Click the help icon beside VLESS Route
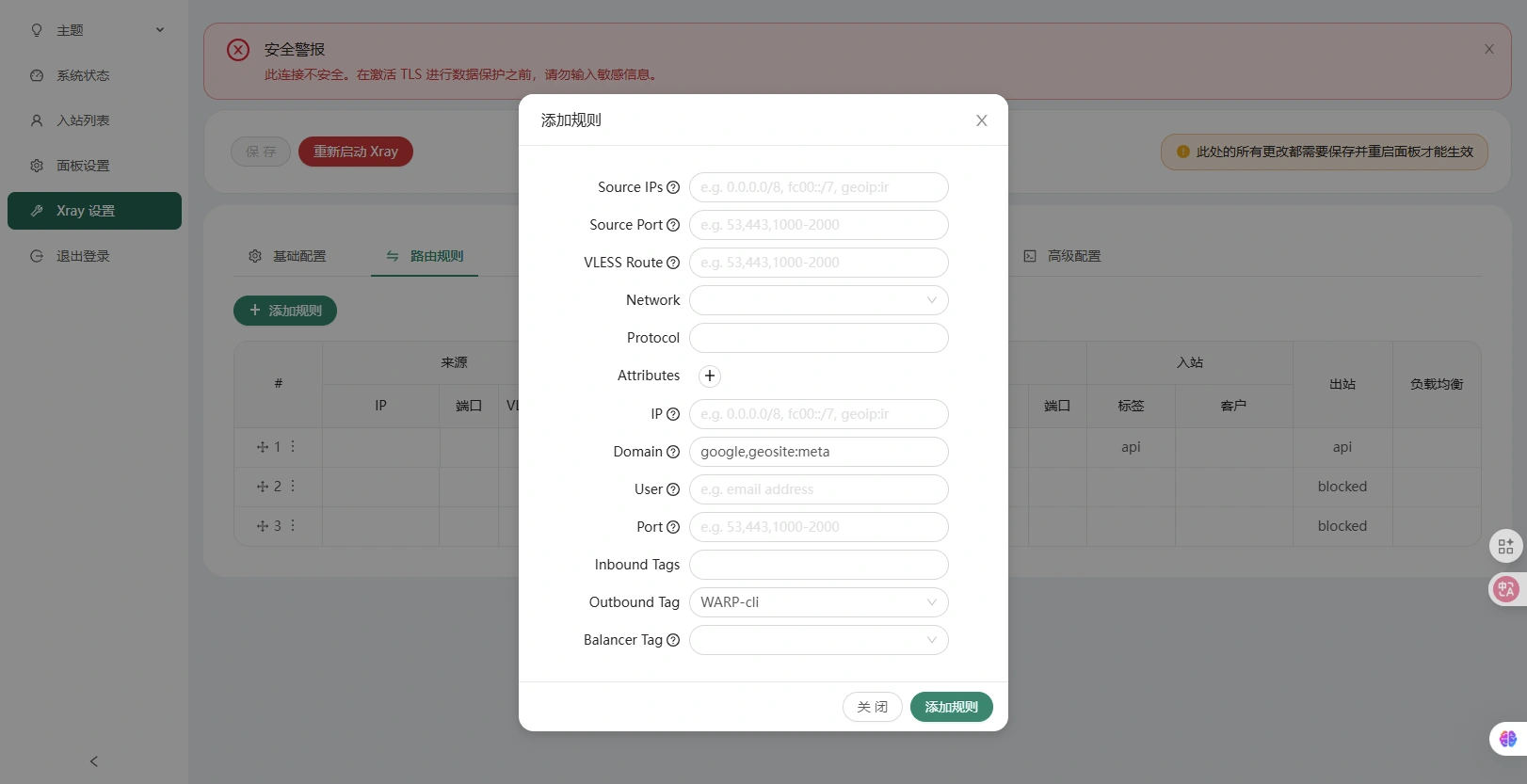This screenshot has height=784, width=1527. 673,263
